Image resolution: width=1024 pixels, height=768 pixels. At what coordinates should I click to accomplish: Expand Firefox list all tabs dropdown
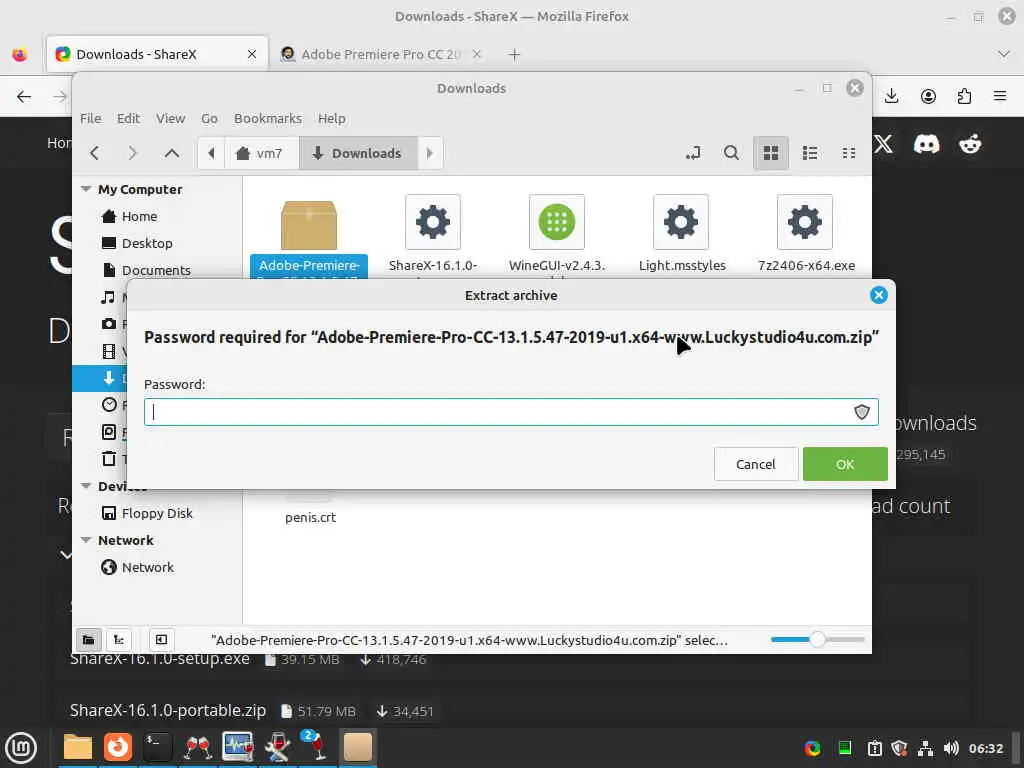[1004, 54]
